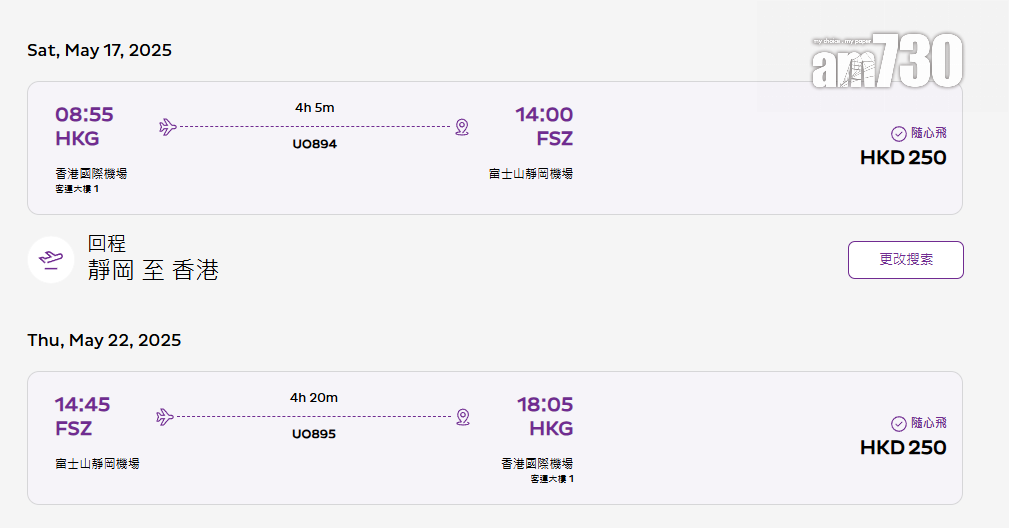Click the outbound destination map pin icon

pyautogui.click(x=461, y=127)
